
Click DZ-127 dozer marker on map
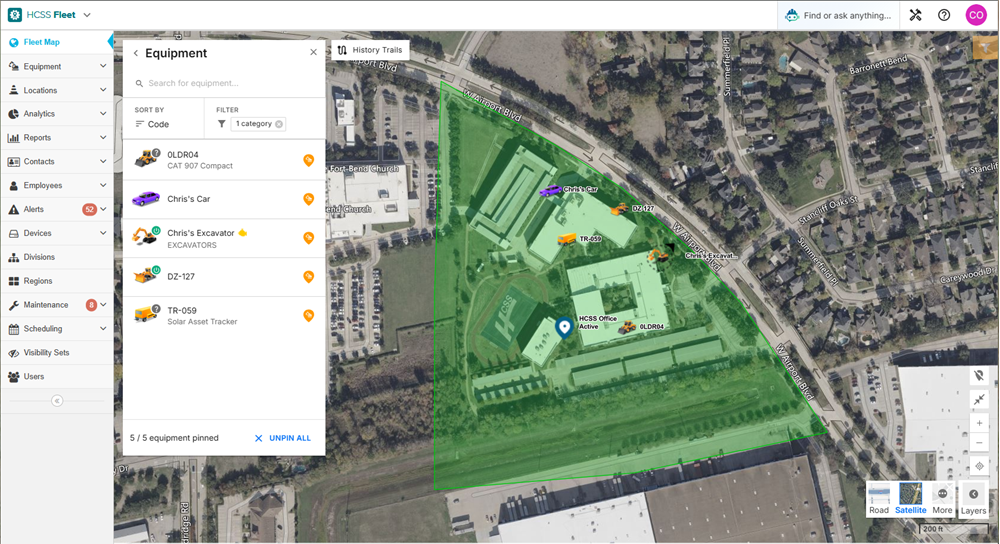coord(620,209)
